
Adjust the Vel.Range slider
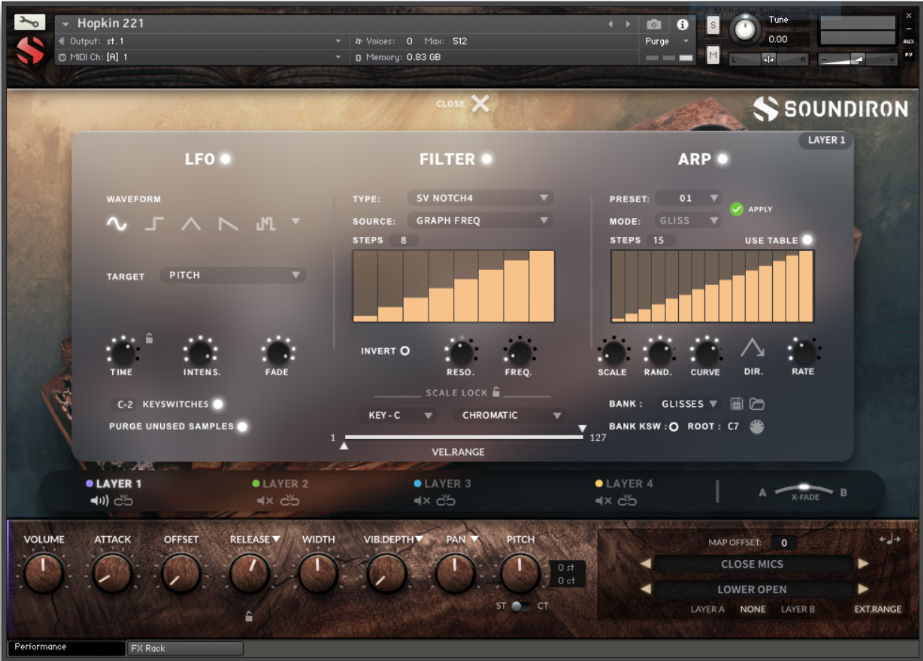[x=462, y=437]
